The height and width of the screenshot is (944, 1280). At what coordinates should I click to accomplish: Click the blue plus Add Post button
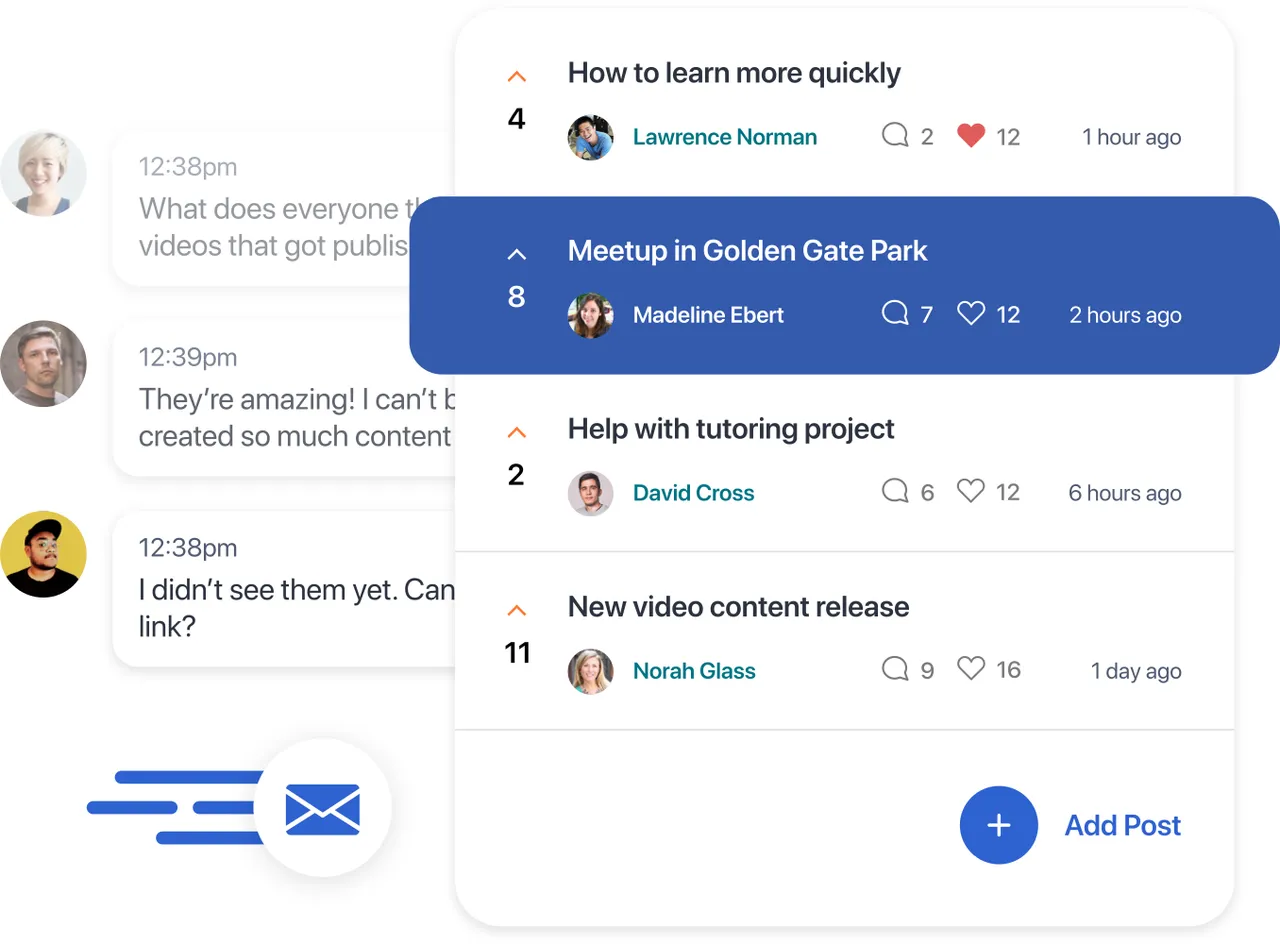[x=999, y=825]
